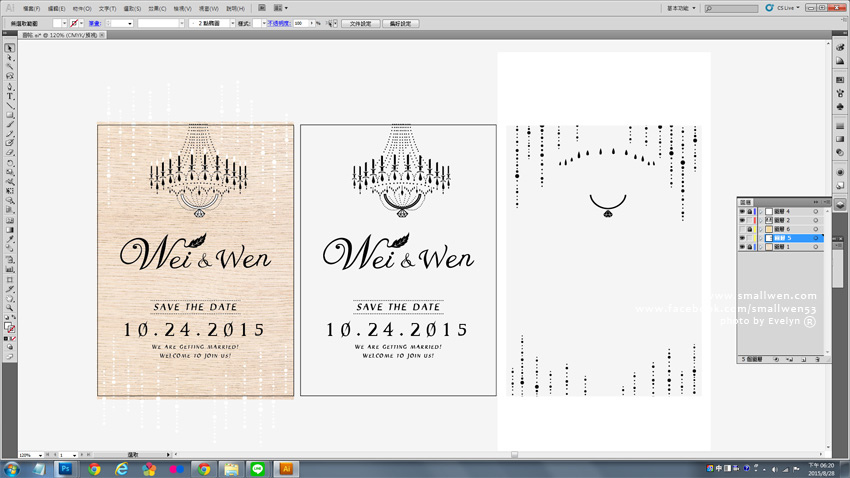Click Create New Layer icon in Layers panel
The image size is (850, 478).
pos(803,359)
